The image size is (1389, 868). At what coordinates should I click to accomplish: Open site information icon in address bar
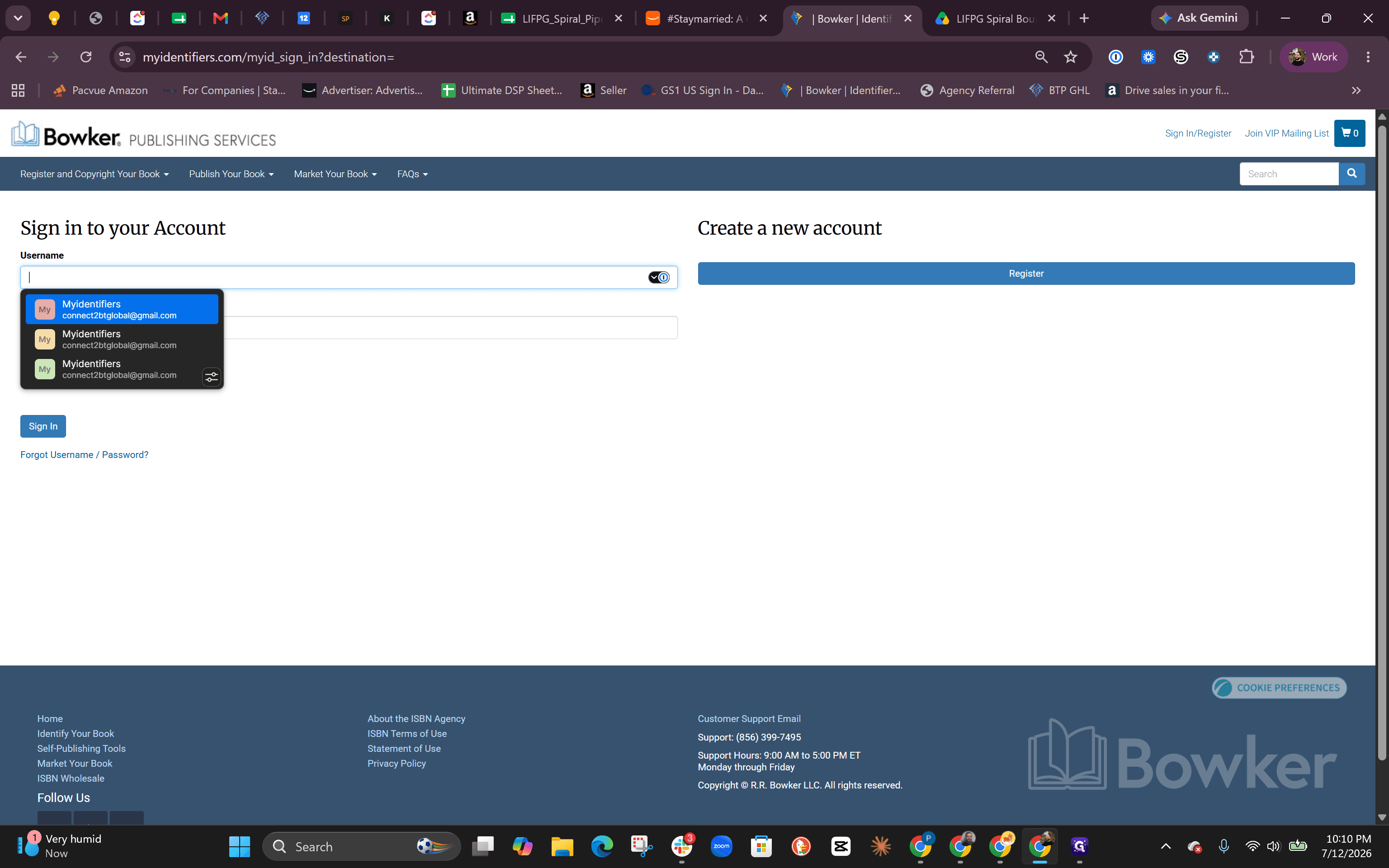tap(124, 57)
